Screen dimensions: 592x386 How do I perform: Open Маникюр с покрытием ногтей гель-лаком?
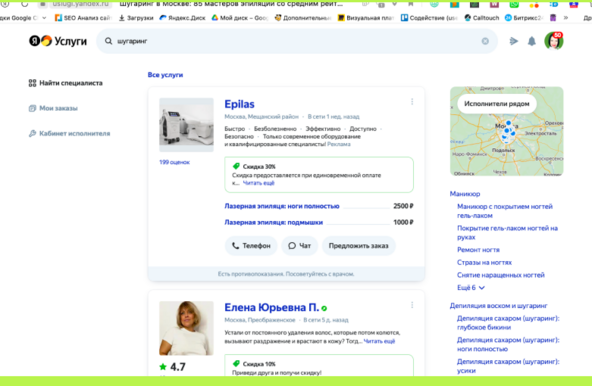pos(505,211)
